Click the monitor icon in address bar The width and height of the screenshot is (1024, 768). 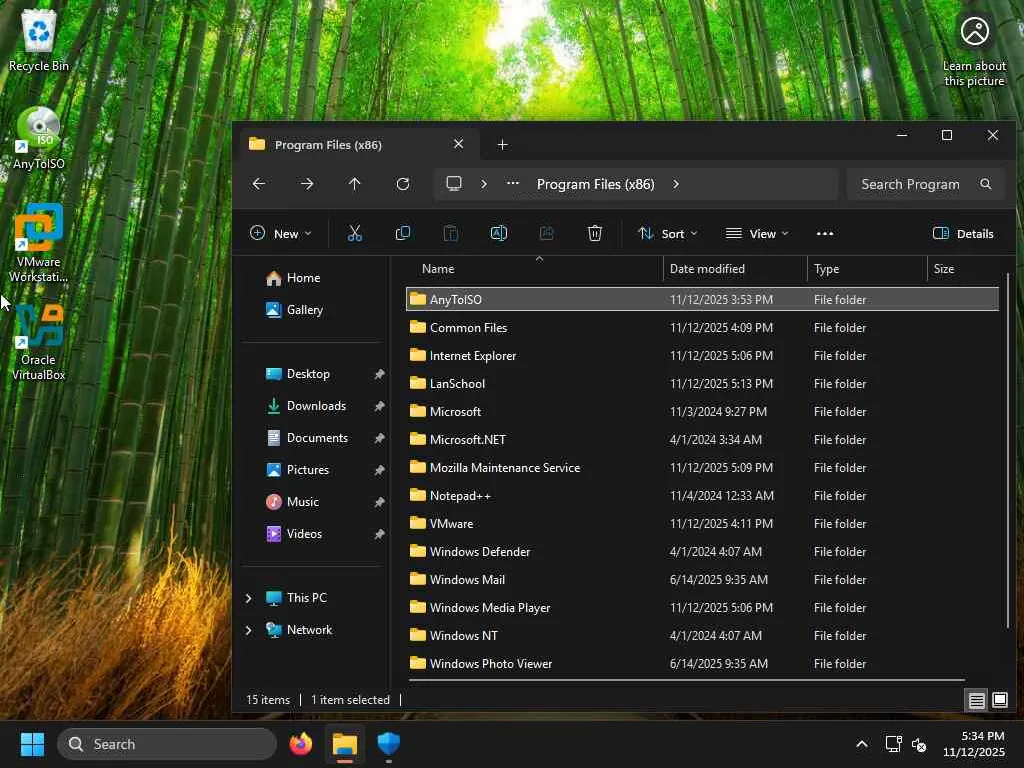coord(454,184)
